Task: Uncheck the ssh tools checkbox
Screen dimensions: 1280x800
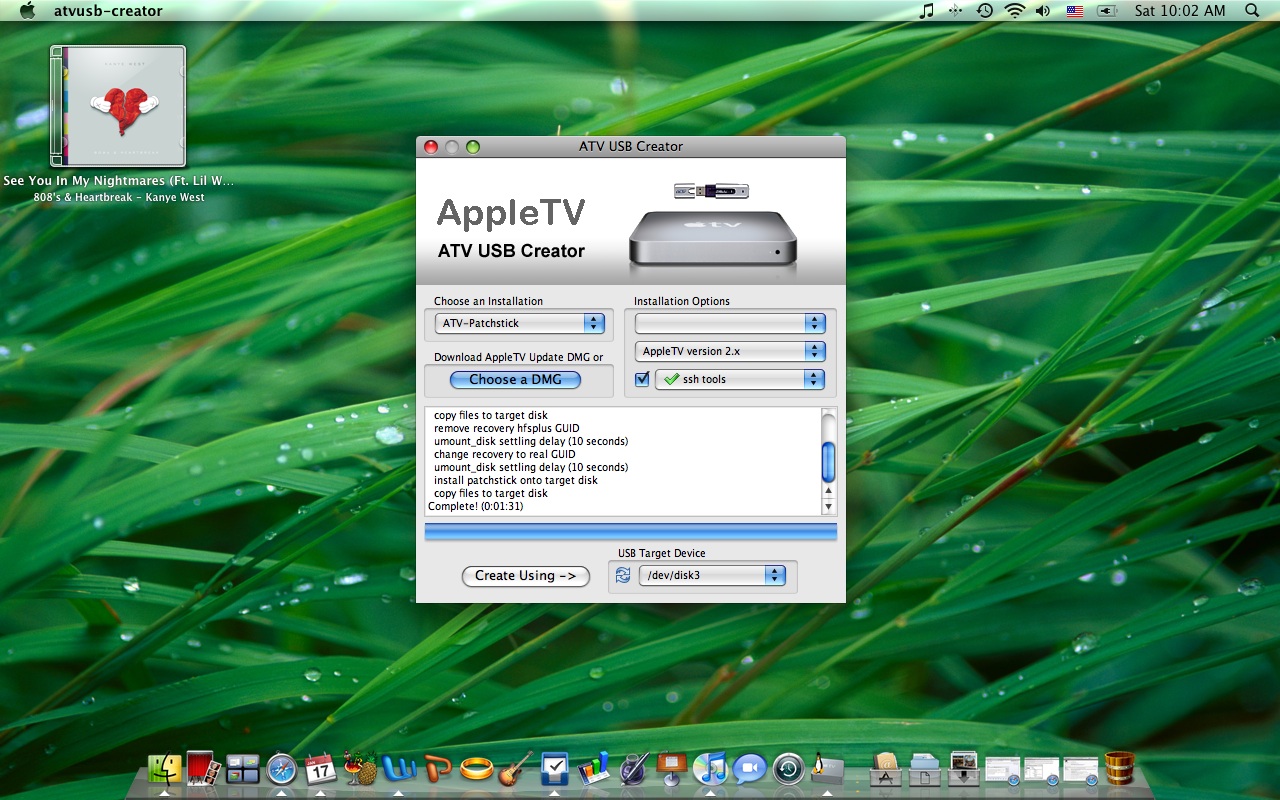Action: pos(642,379)
